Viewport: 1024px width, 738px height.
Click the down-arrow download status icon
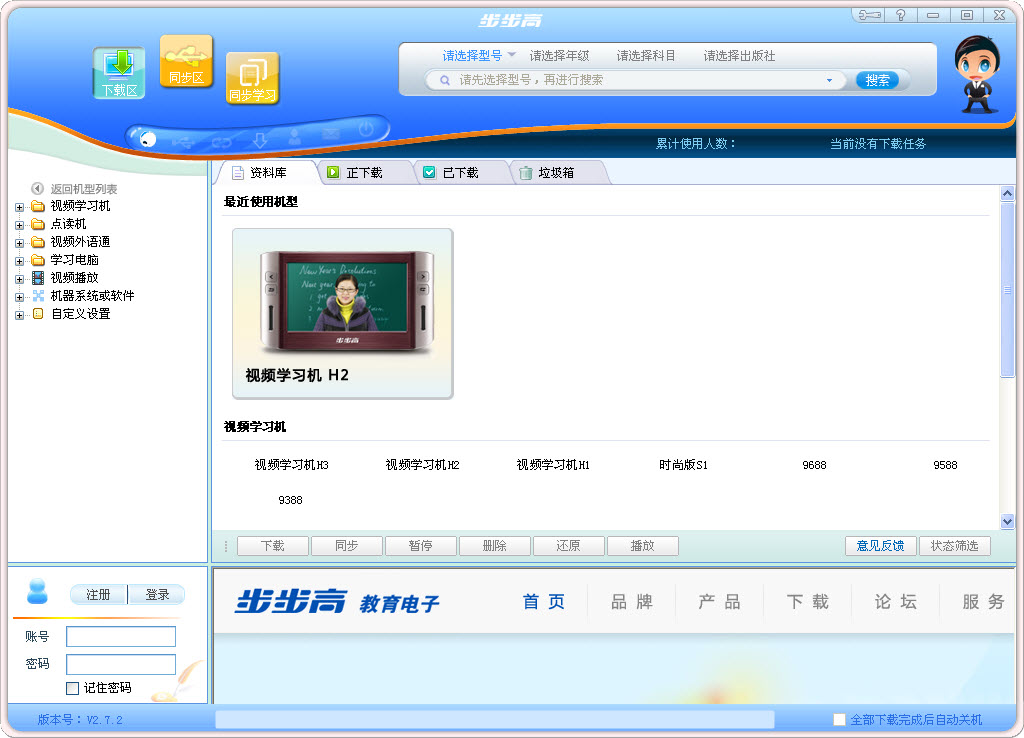click(x=259, y=140)
